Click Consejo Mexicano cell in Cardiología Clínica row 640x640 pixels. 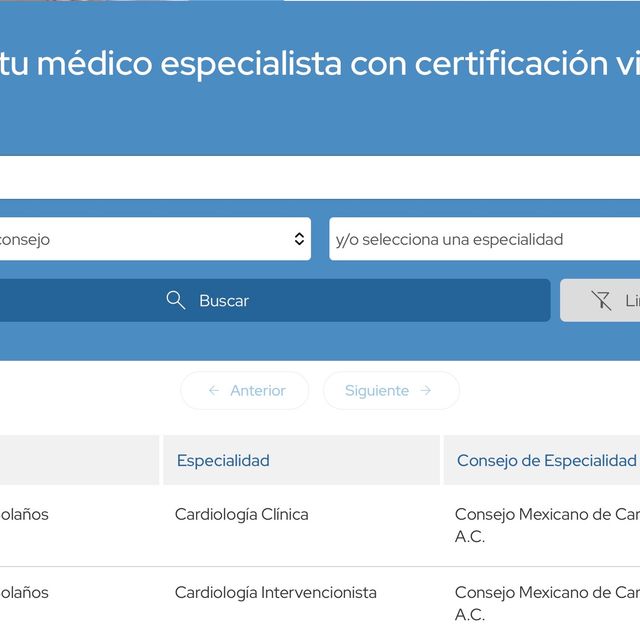[x=547, y=525]
